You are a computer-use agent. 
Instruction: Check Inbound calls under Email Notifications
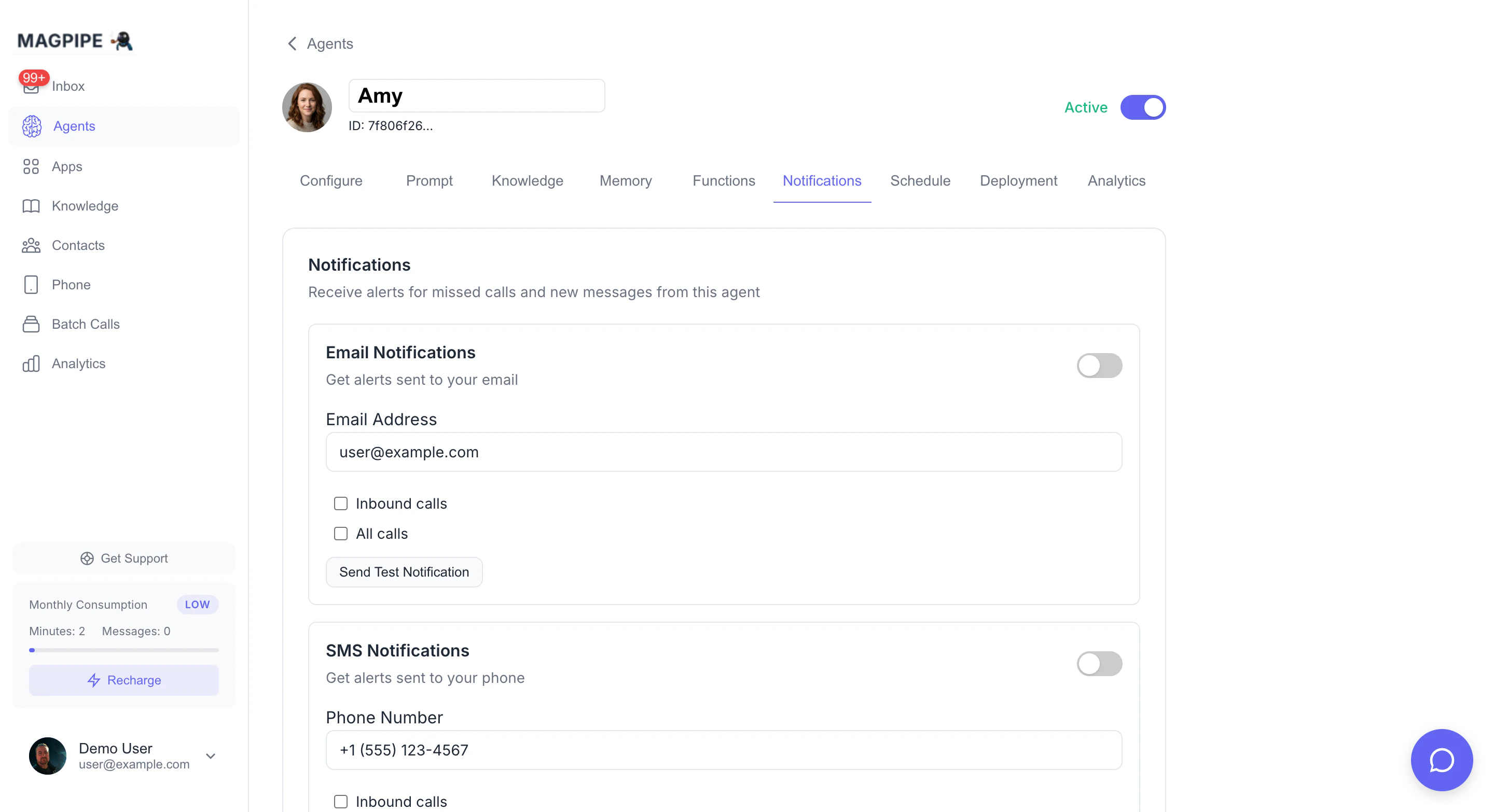click(x=340, y=503)
